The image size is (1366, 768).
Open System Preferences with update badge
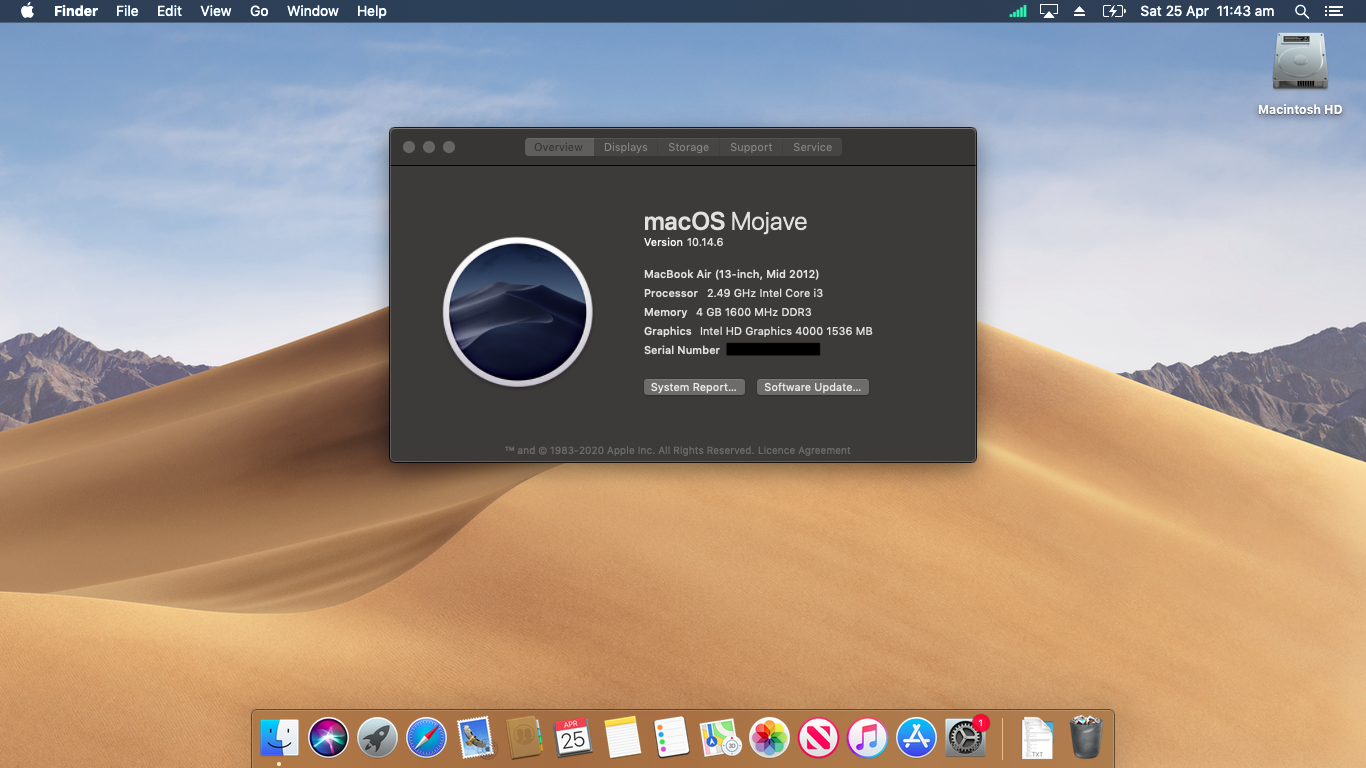coord(965,738)
